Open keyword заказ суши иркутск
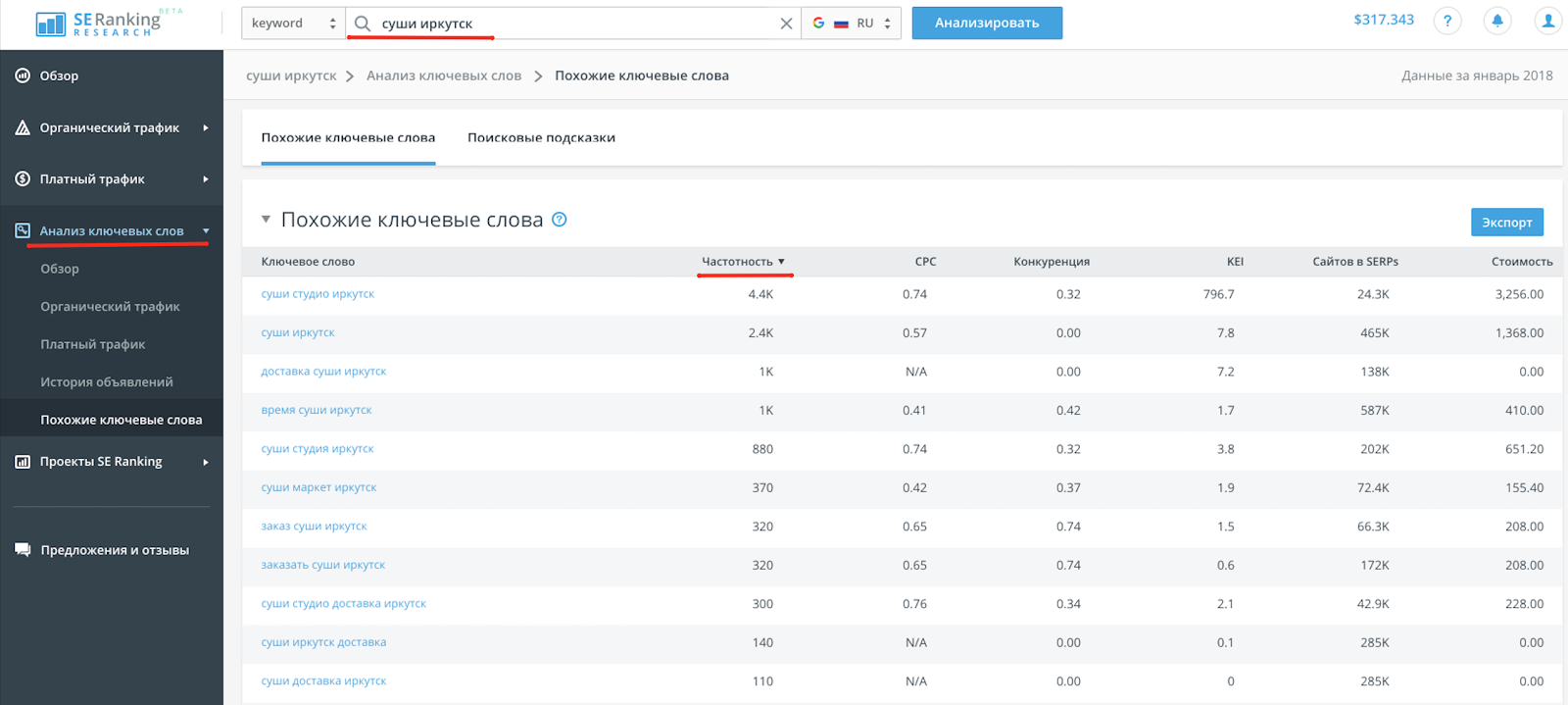 click(314, 527)
